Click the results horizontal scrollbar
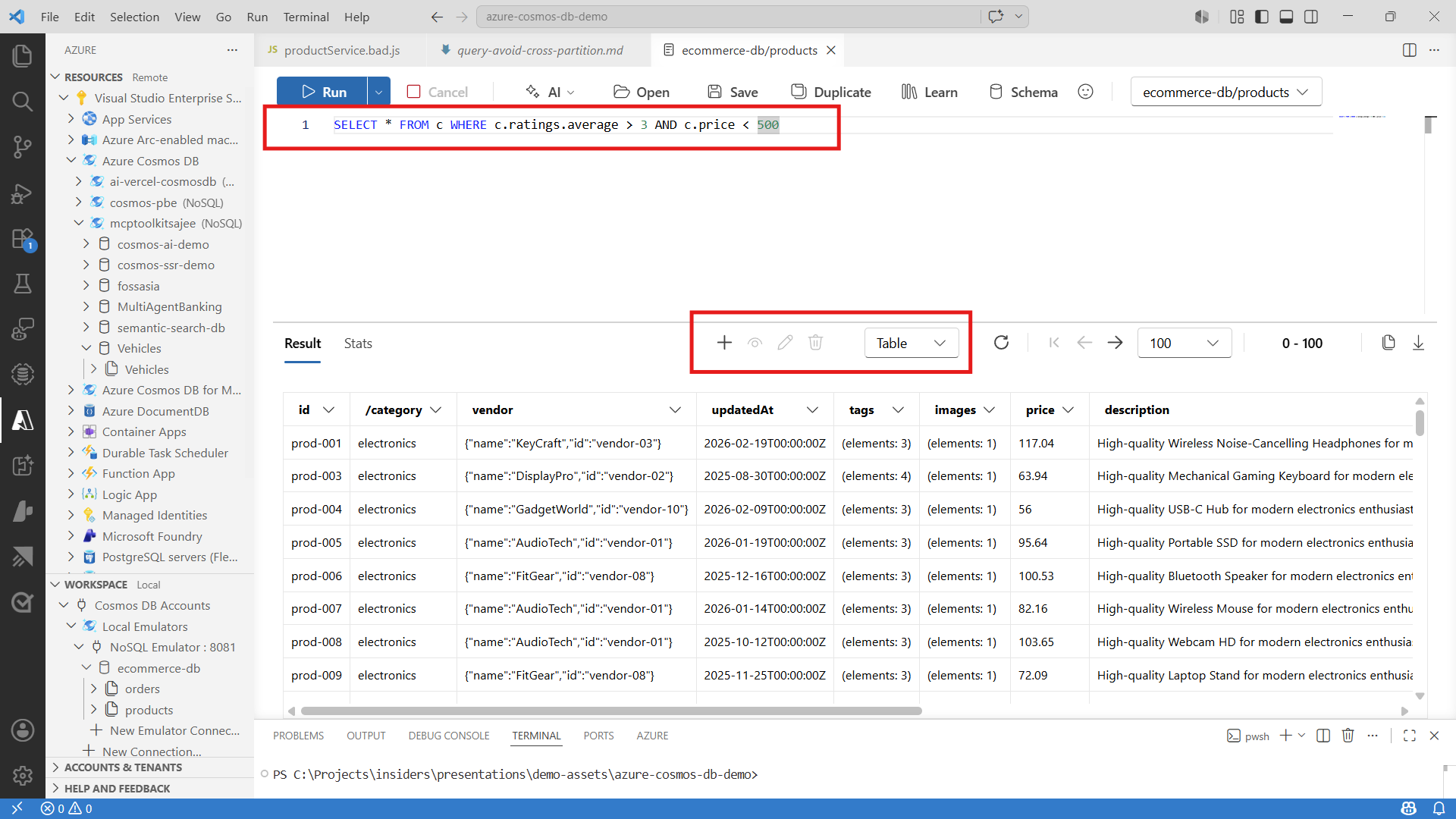The height and width of the screenshot is (819, 1456). pyautogui.click(x=611, y=711)
